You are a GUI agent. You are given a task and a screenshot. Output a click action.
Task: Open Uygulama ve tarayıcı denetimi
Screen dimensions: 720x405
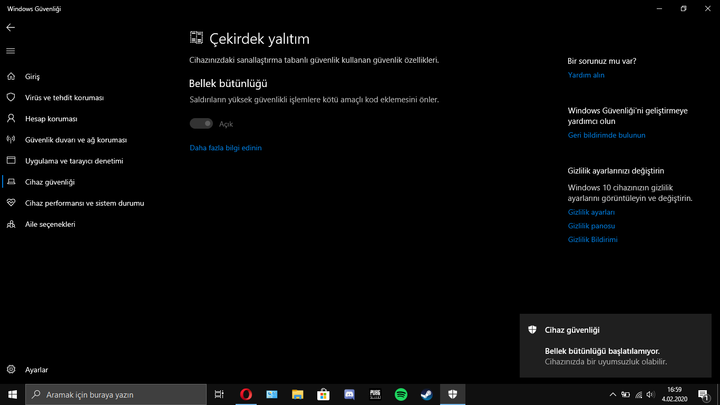tap(74, 161)
